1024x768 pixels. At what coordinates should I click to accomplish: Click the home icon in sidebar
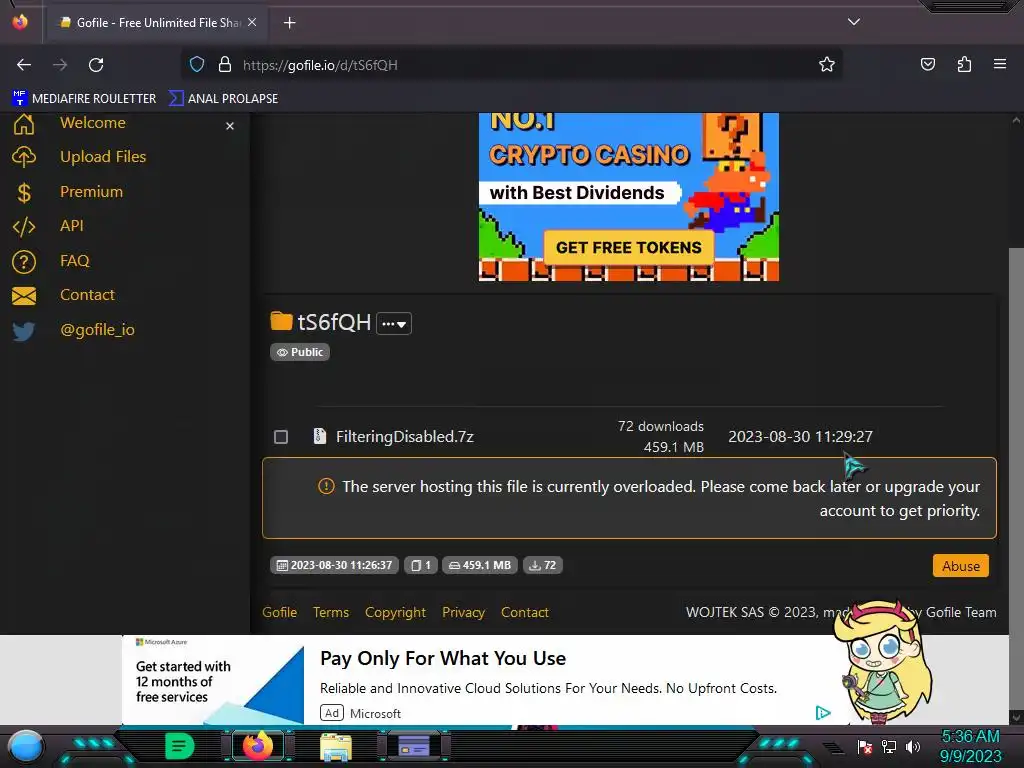click(24, 123)
